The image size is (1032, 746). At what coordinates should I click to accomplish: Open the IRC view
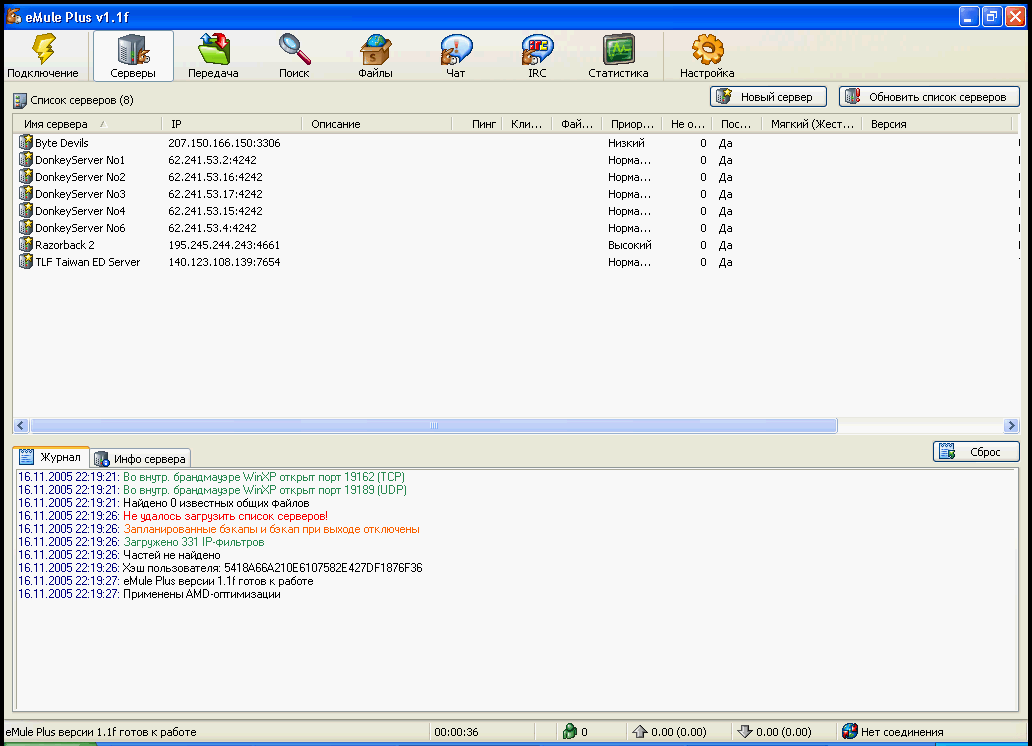click(537, 57)
